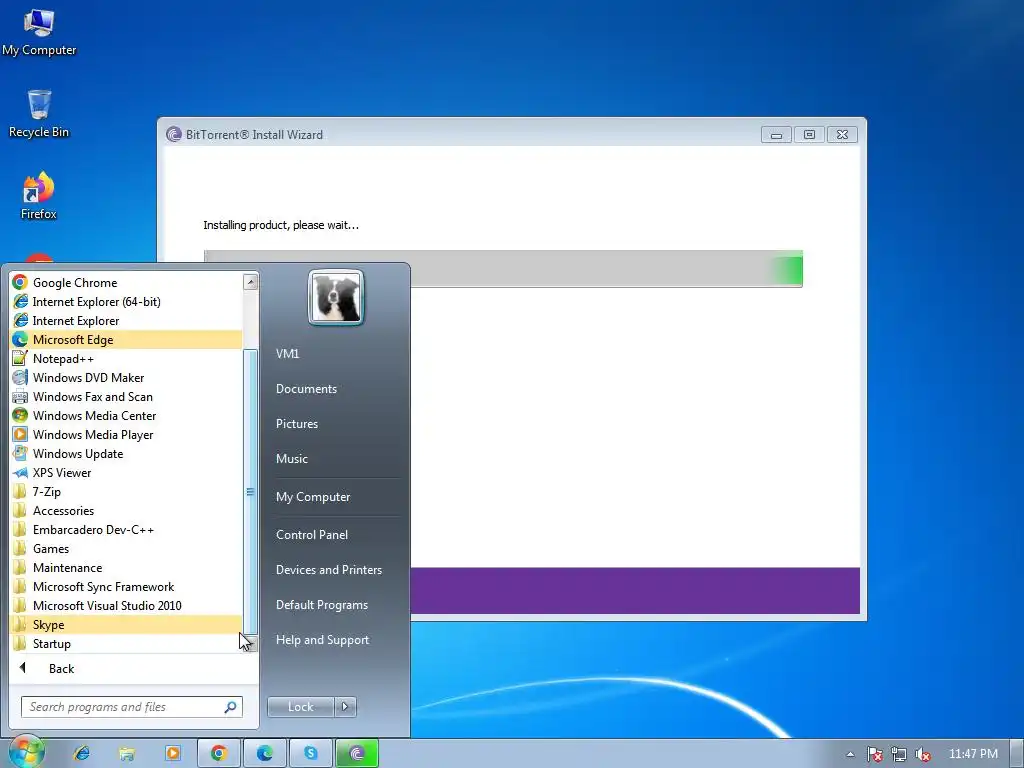Select the My Computer desktop icon
The width and height of the screenshot is (1024, 768).
click(39, 32)
